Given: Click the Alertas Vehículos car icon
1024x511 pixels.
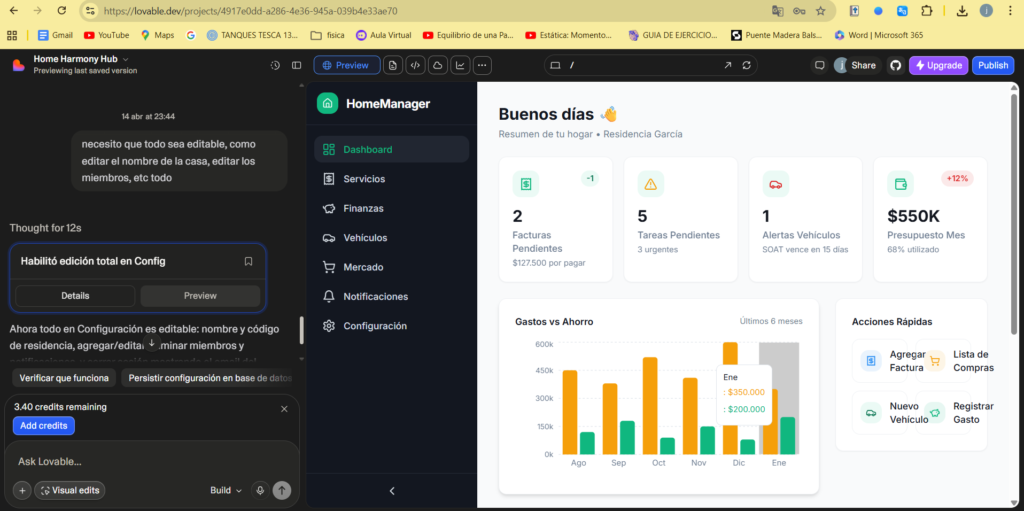Looking at the screenshot, I should [x=776, y=184].
